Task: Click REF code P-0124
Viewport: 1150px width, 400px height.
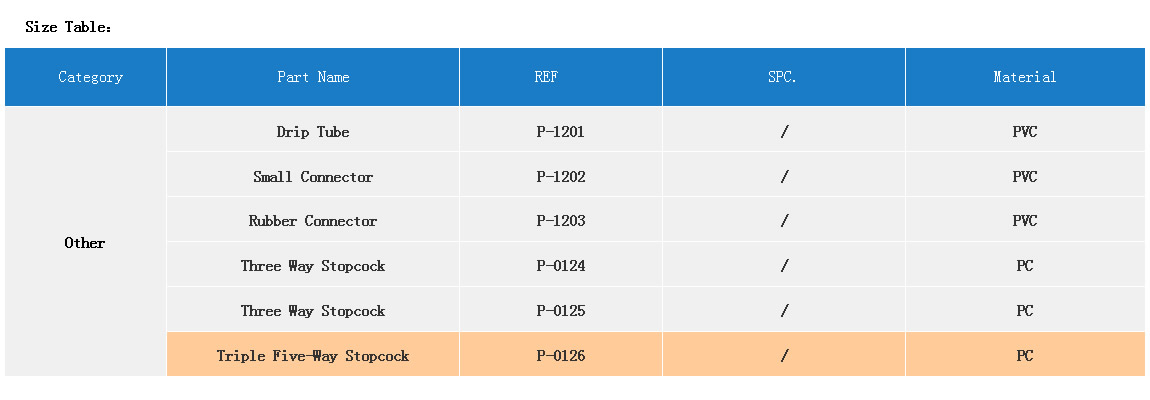Action: click(561, 266)
